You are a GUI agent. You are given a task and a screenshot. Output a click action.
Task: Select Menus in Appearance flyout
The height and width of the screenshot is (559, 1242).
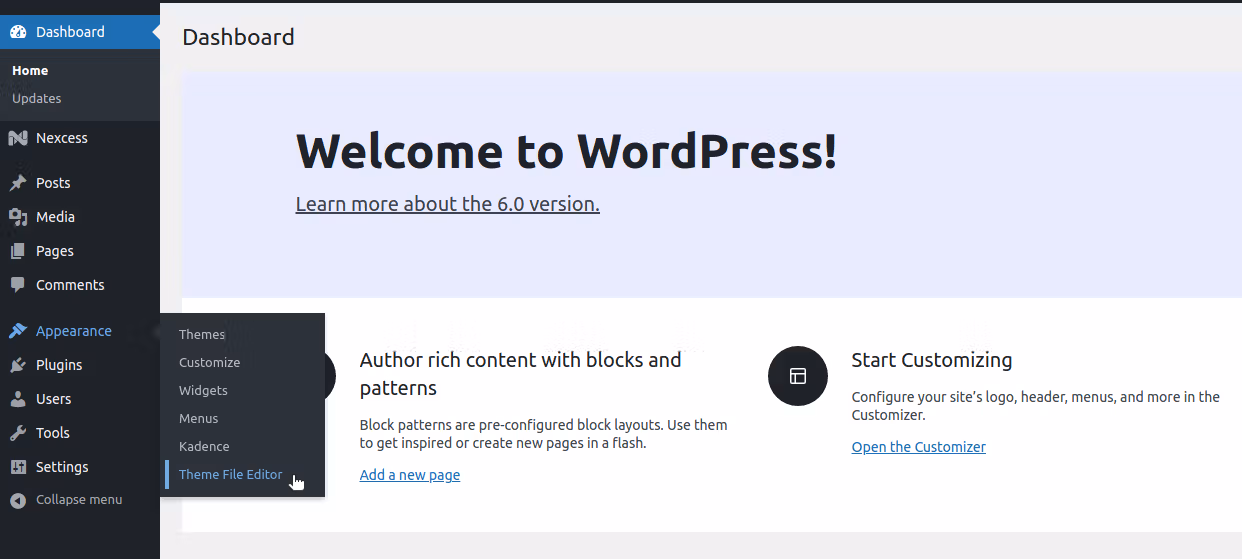(x=198, y=419)
